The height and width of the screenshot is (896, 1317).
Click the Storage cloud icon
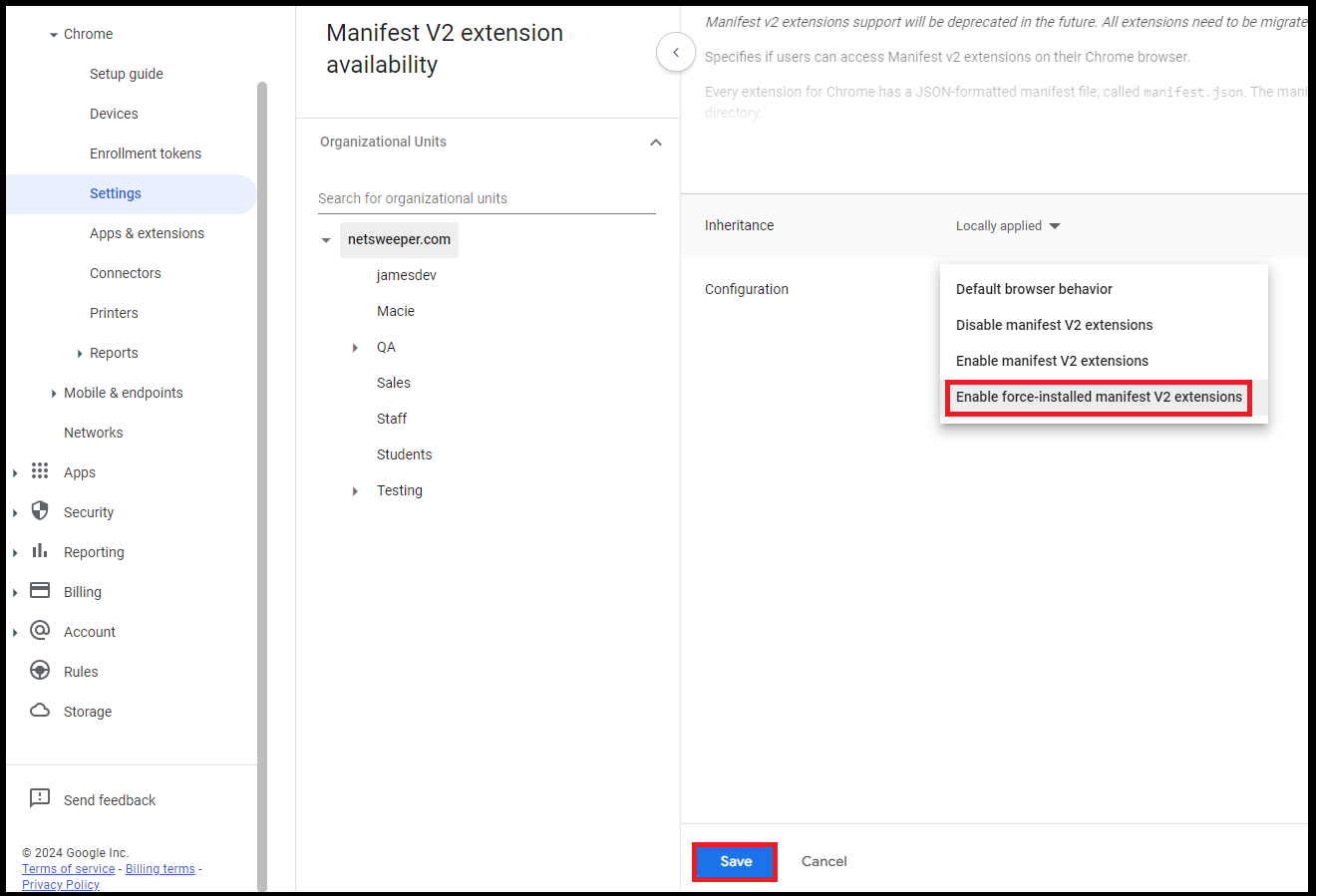[40, 711]
